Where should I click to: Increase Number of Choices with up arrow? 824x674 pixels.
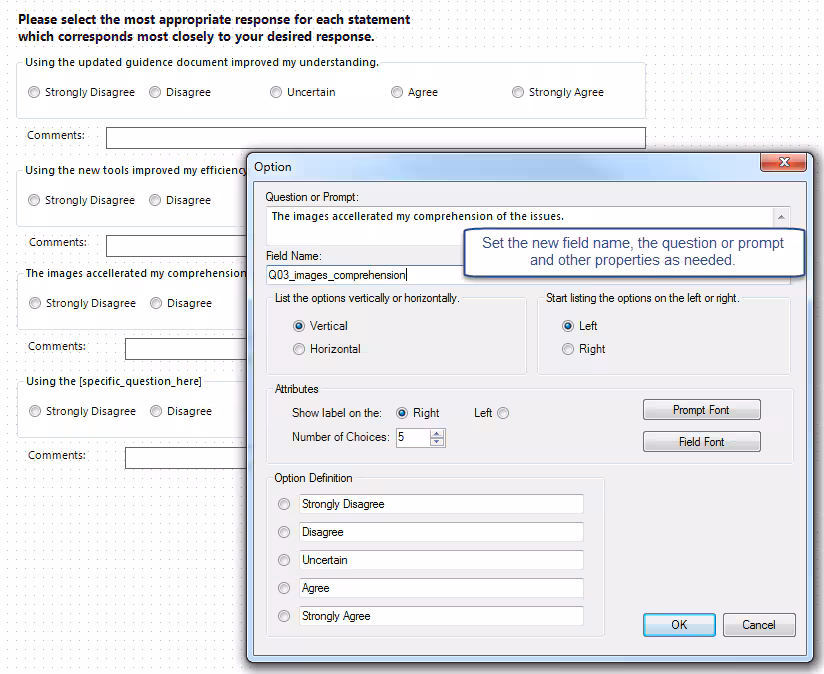coord(437,433)
